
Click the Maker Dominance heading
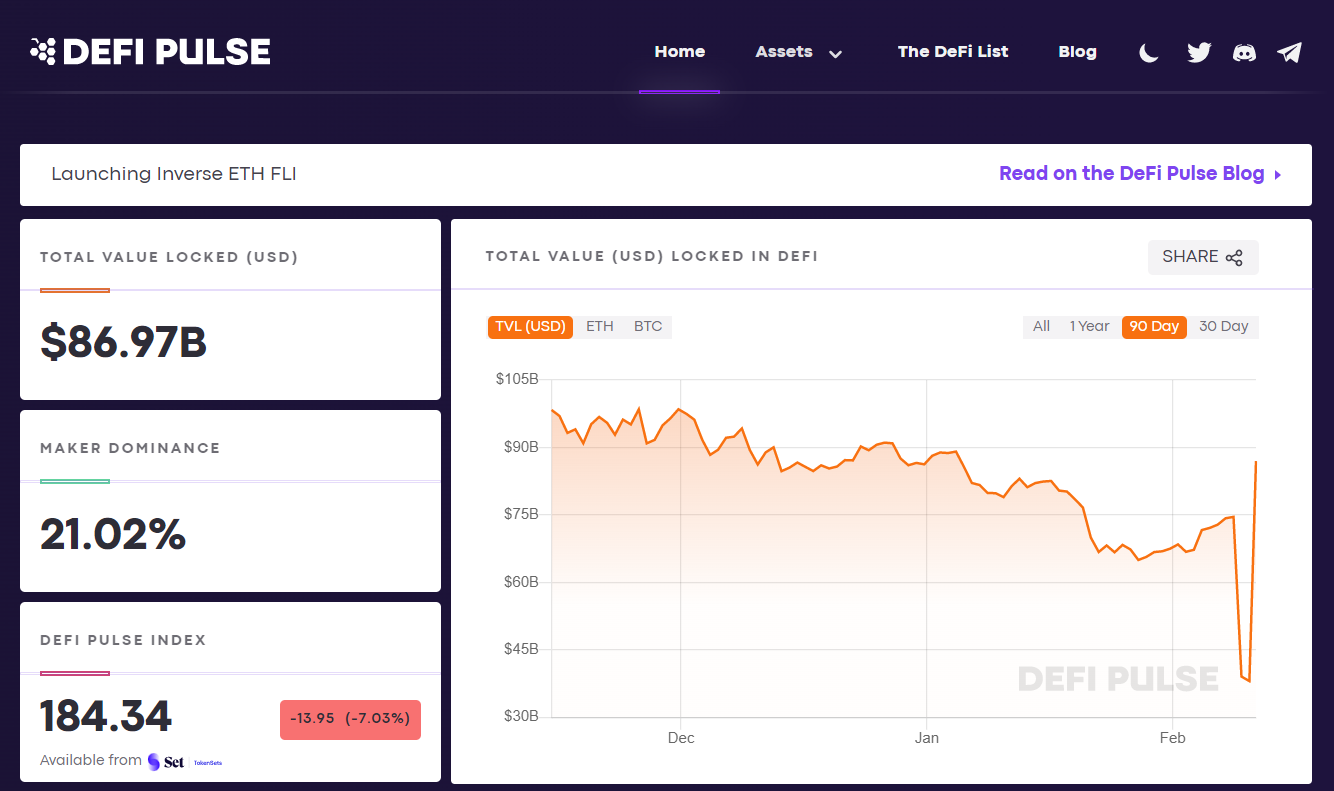click(x=130, y=448)
